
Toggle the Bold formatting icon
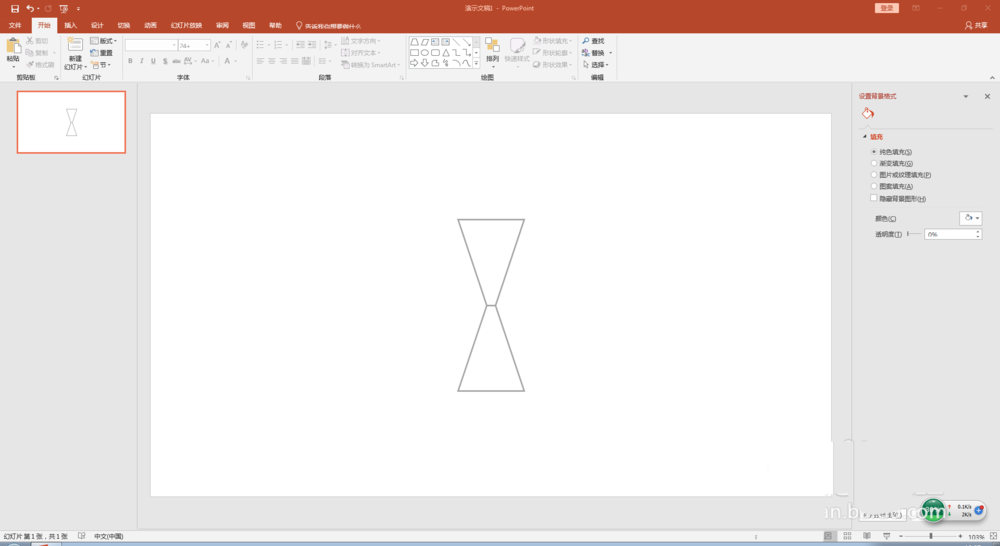(130, 62)
